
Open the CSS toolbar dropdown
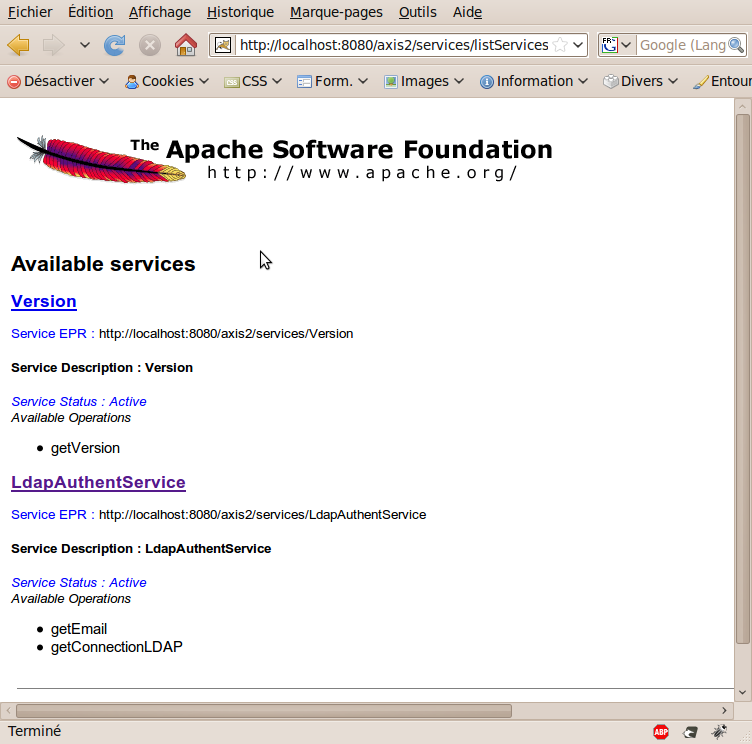(x=252, y=82)
